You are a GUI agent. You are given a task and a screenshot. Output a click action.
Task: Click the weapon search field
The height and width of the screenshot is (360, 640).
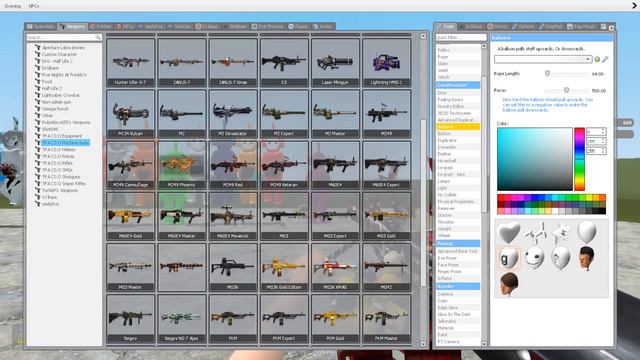[64, 37]
